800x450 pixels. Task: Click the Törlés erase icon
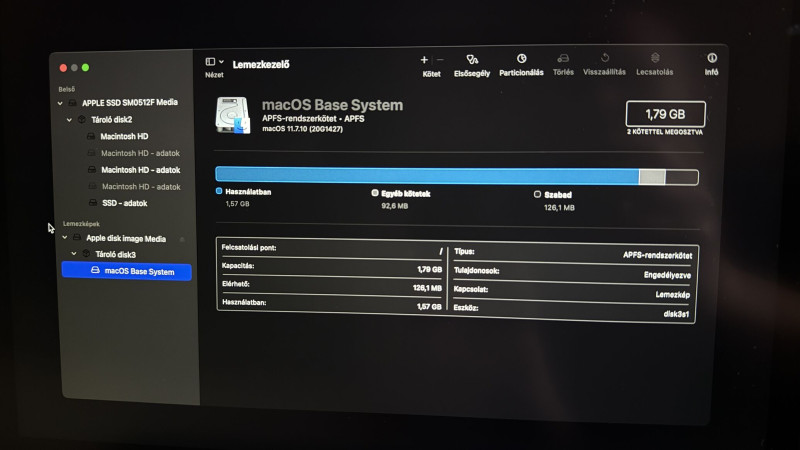pyautogui.click(x=563, y=58)
